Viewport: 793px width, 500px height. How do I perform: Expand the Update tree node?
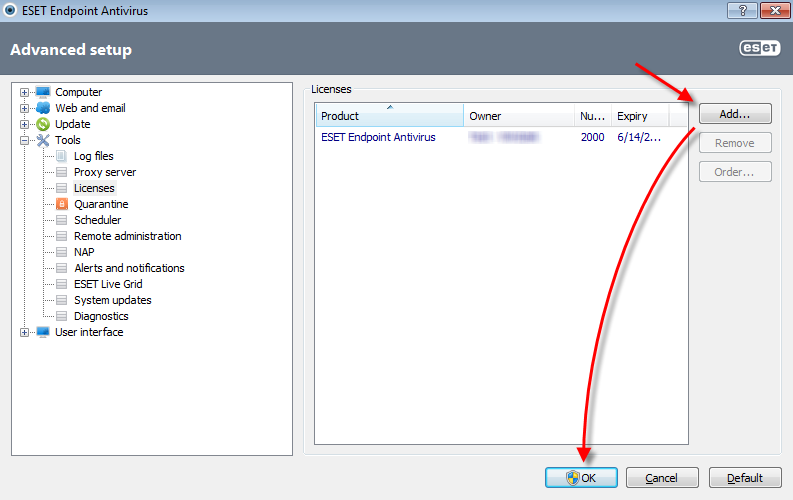(x=24, y=124)
